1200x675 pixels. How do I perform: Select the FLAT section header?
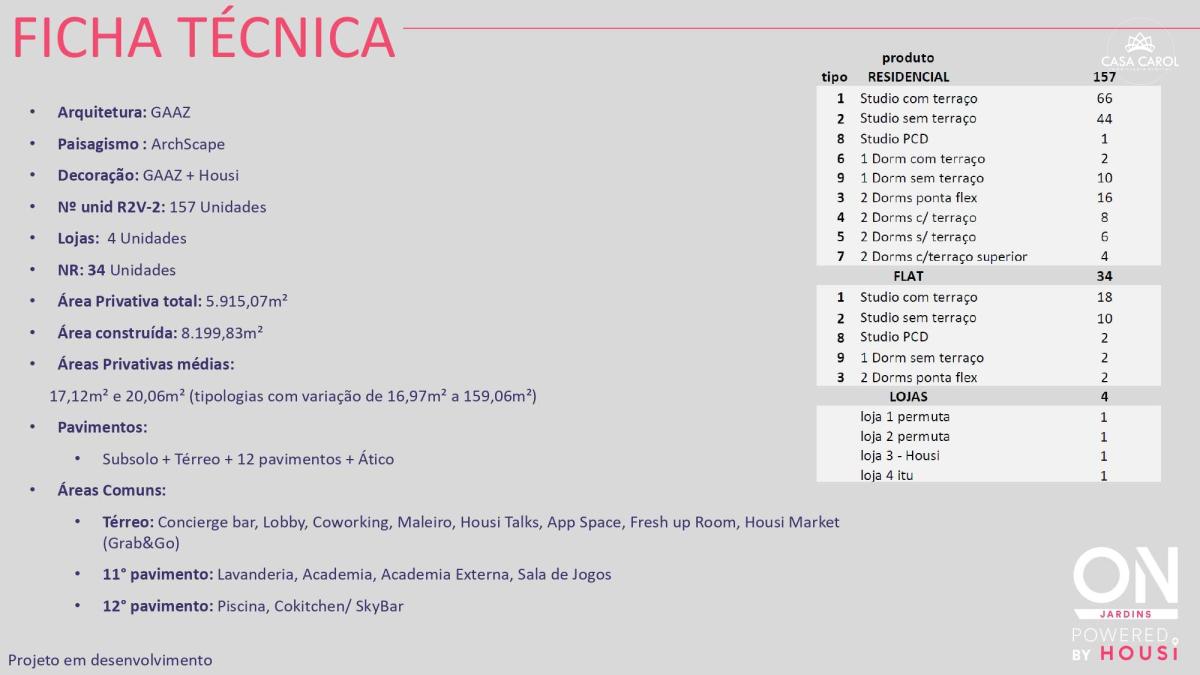(x=988, y=276)
